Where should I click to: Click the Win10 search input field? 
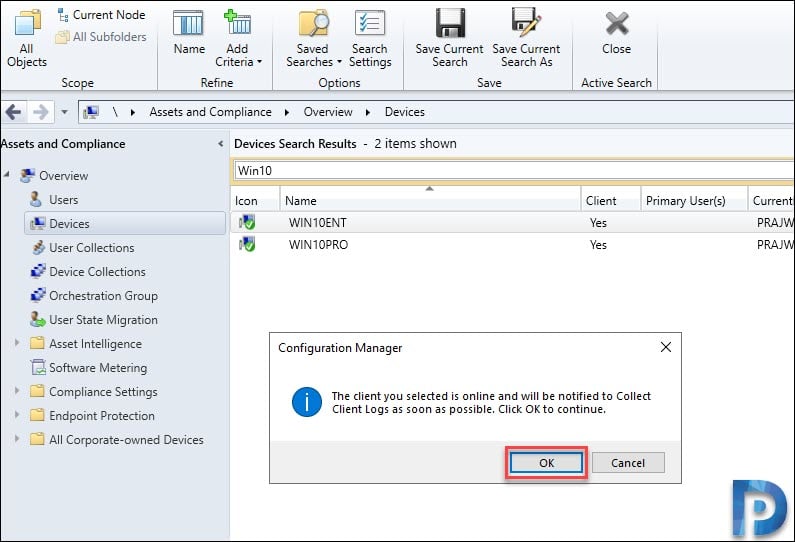click(x=514, y=171)
